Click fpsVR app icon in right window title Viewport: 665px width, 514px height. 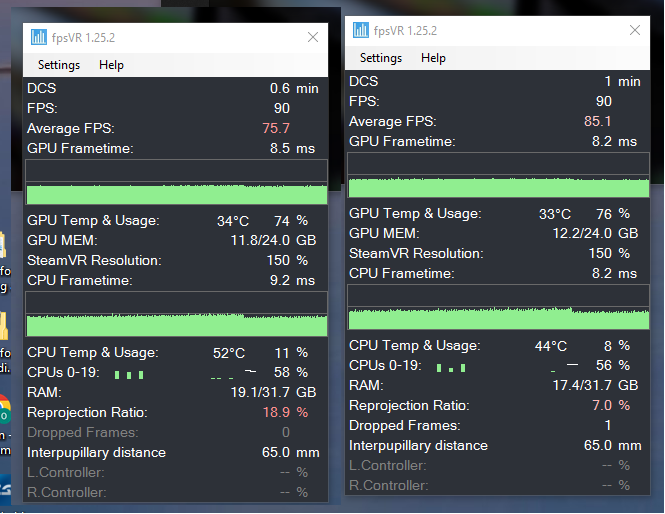[360, 30]
